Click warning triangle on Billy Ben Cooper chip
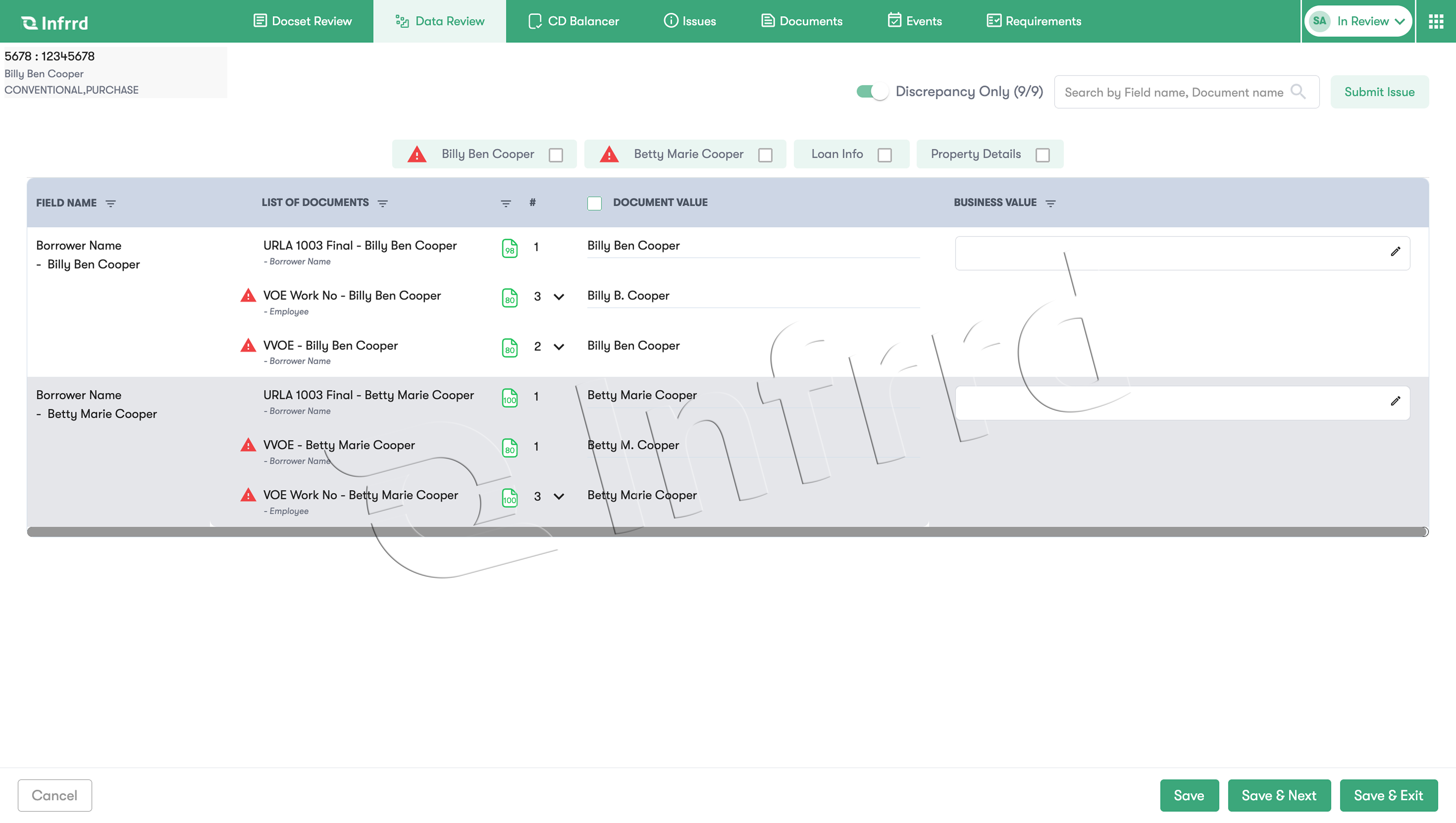 click(x=417, y=154)
